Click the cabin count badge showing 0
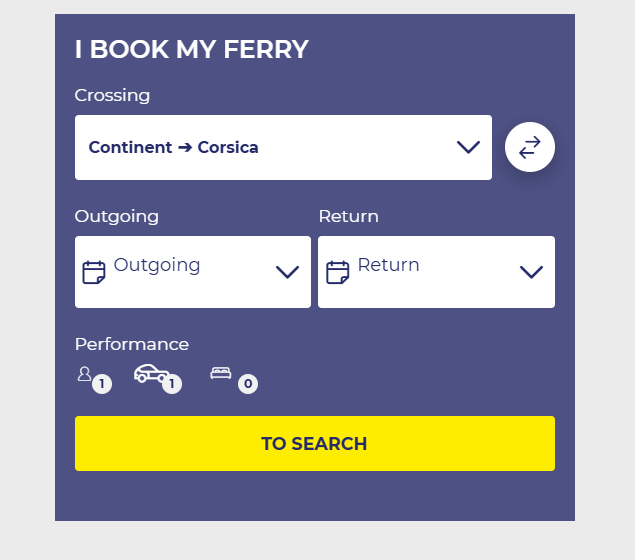This screenshot has height=560, width=635. [x=248, y=383]
